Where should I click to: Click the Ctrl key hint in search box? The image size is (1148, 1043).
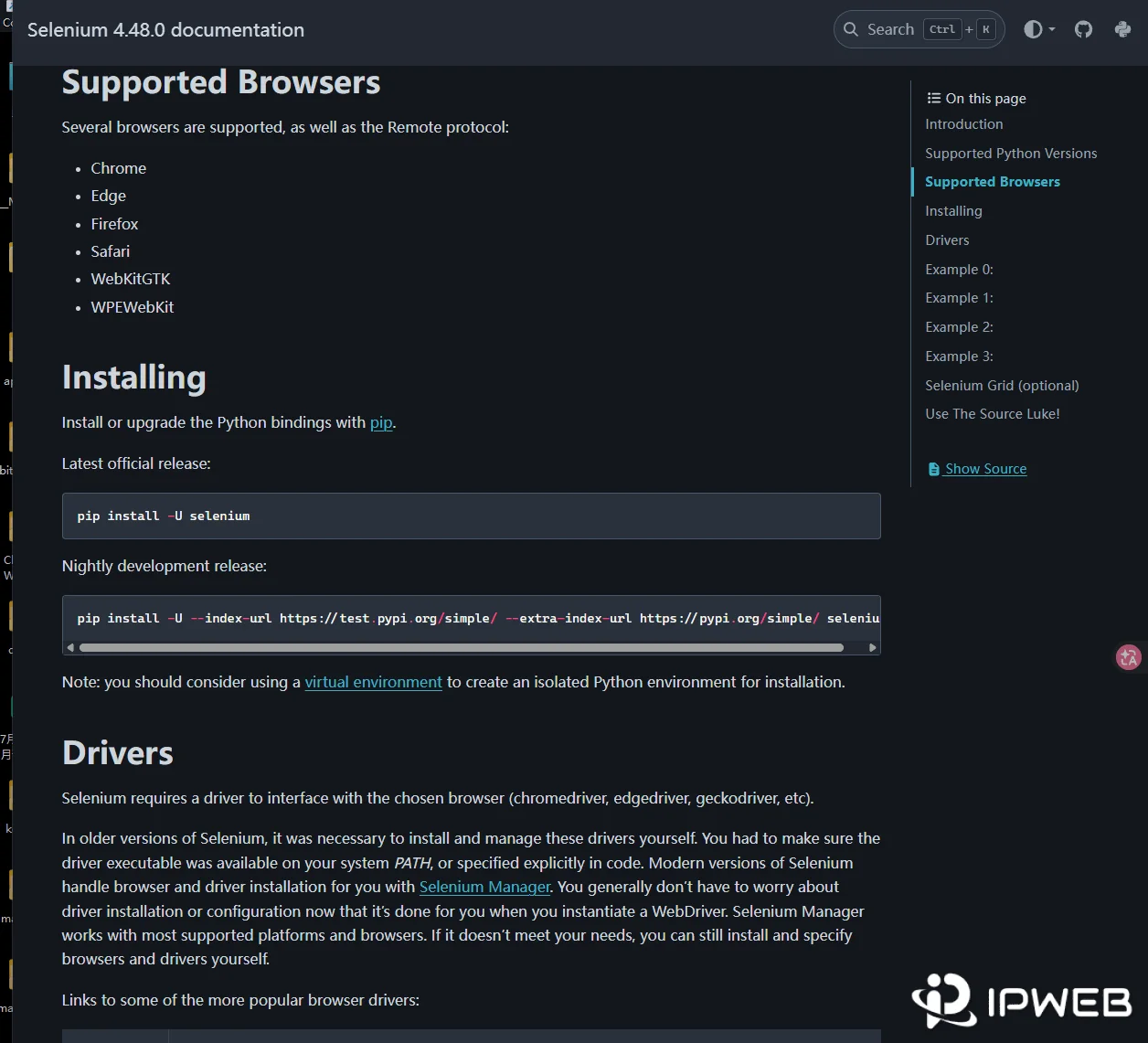942,29
